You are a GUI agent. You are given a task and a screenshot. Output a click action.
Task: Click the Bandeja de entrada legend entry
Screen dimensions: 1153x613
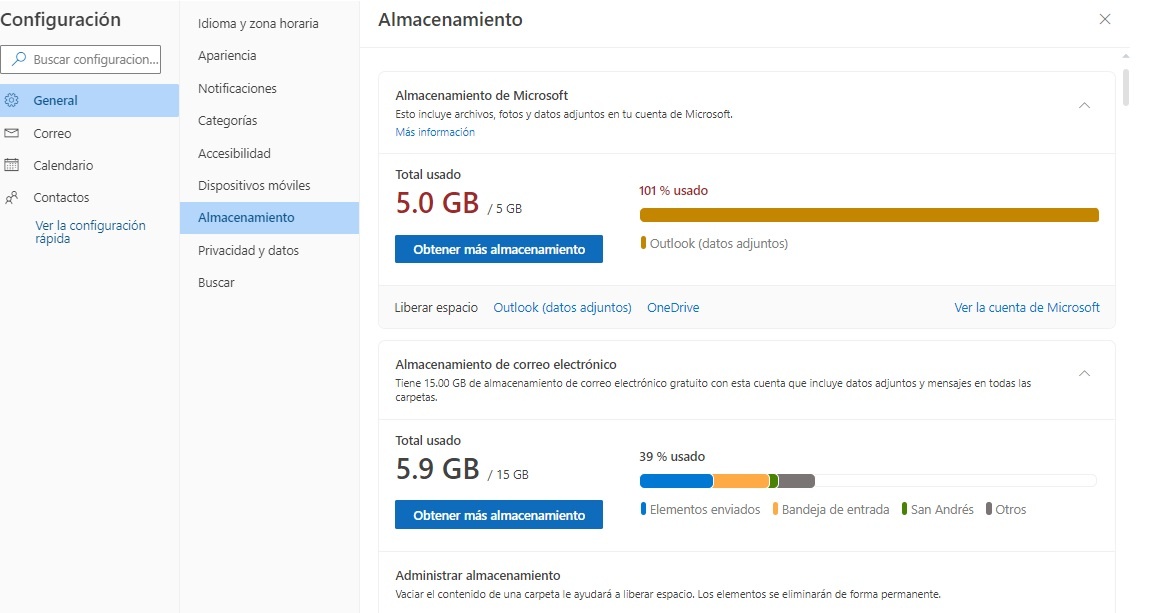point(830,509)
